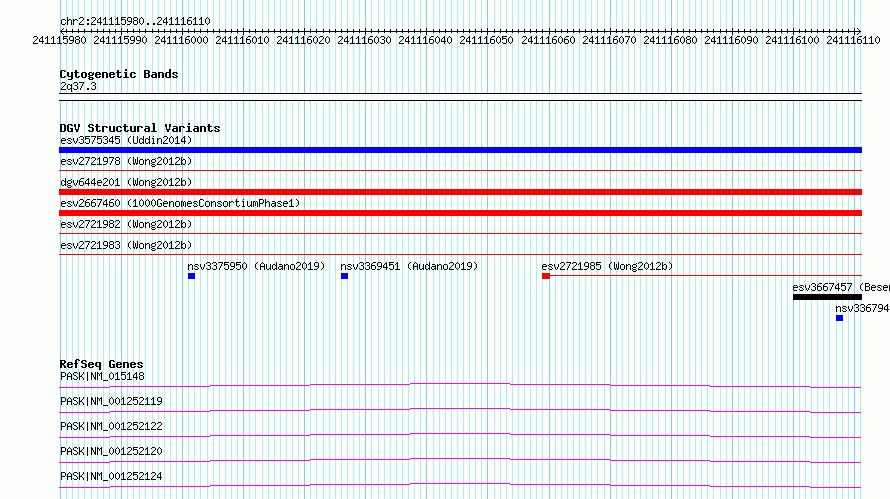This screenshot has height=499, width=890.
Task: Open esv2667460 1000GenomesConsortiumPhase1 label
Action: click(x=180, y=203)
